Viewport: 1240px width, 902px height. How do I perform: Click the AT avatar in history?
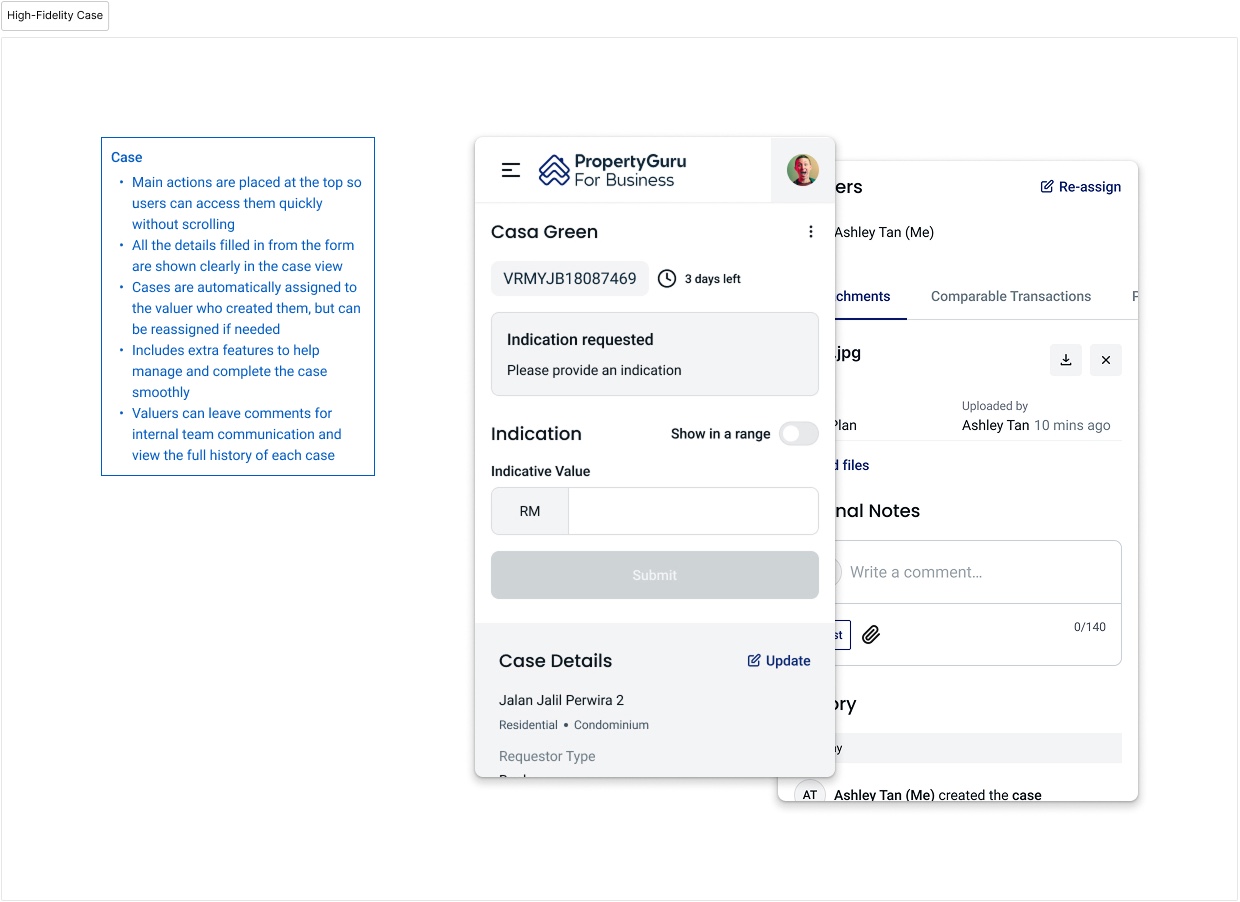(810, 795)
